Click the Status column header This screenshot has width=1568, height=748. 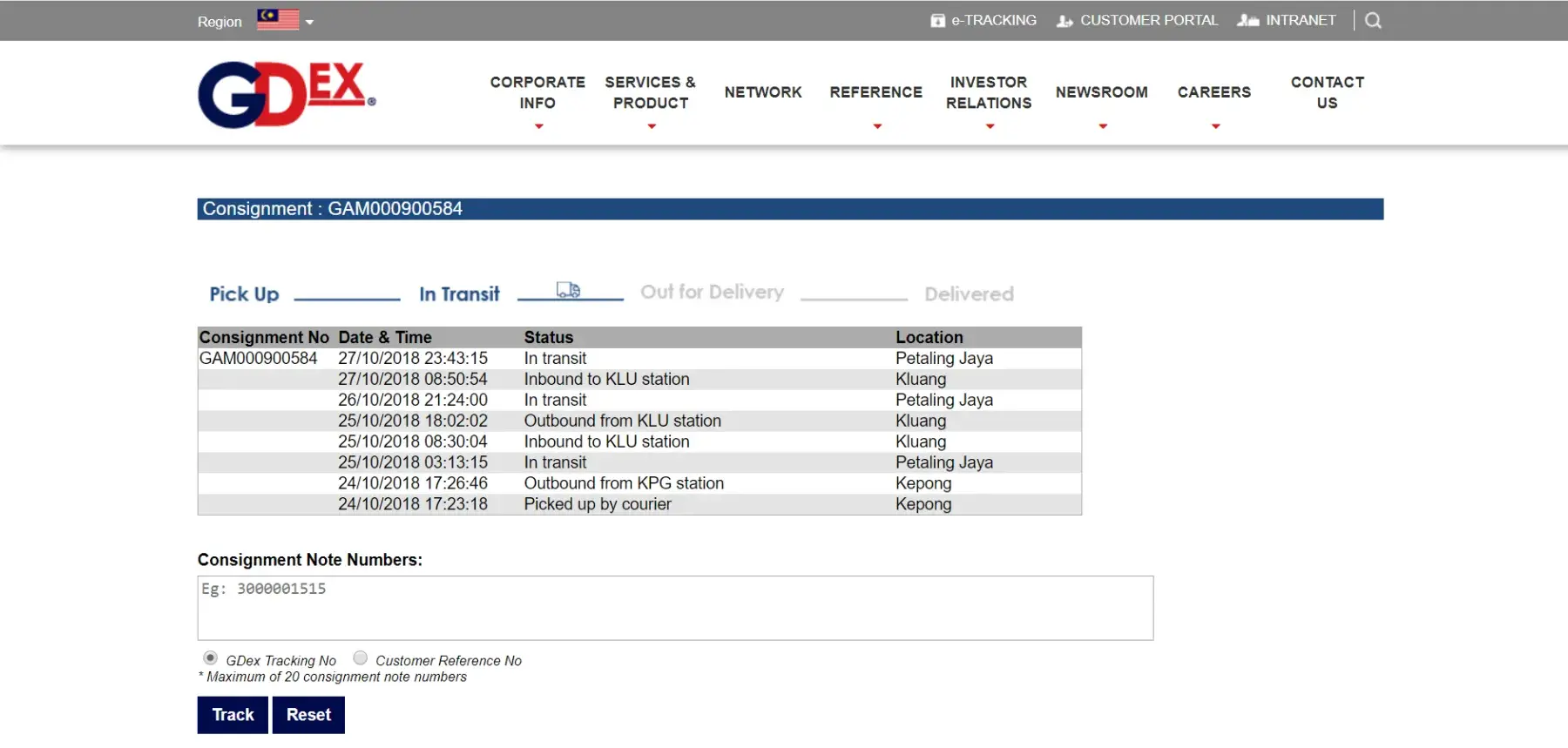549,337
